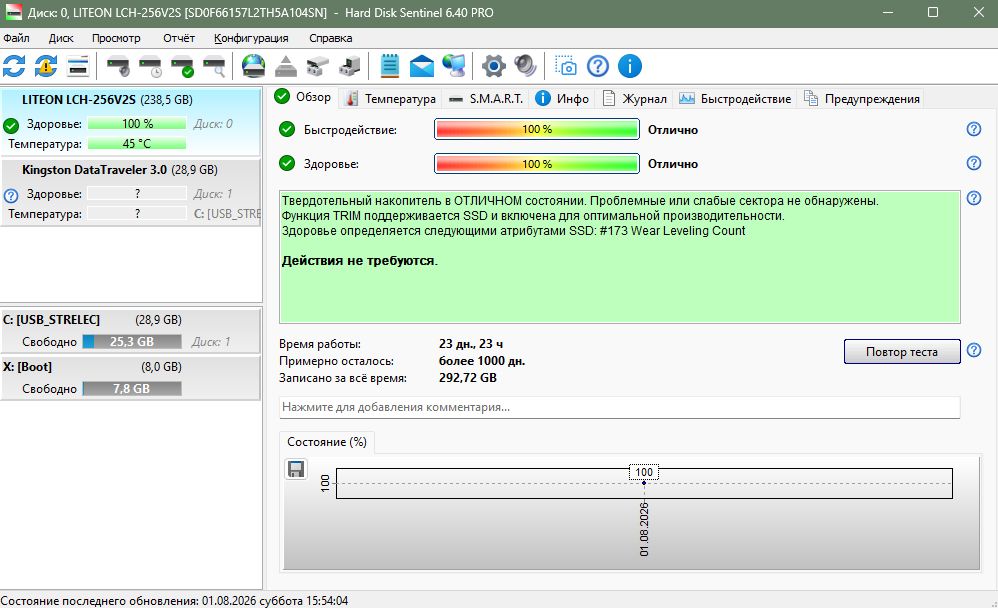
Task: Click the 25,3 GB free space bar
Action: 132,342
